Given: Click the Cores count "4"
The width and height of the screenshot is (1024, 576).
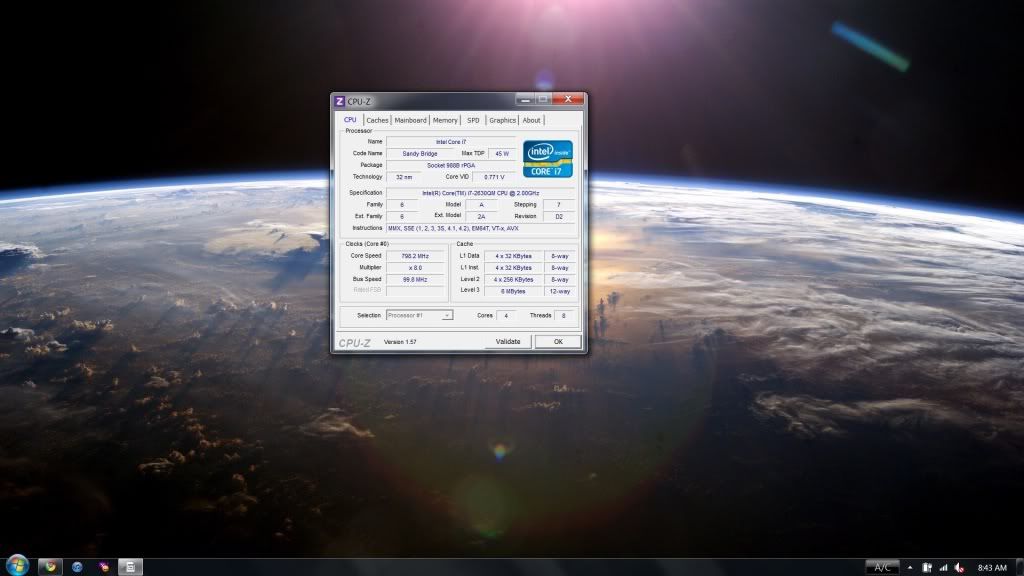Looking at the screenshot, I should (505, 315).
